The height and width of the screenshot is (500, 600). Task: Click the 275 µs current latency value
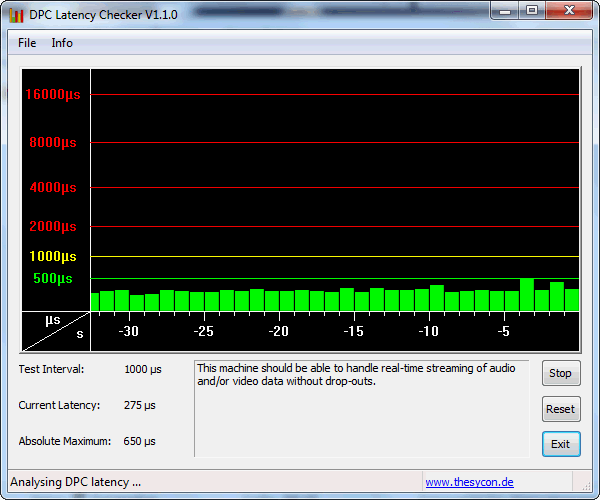click(140, 405)
